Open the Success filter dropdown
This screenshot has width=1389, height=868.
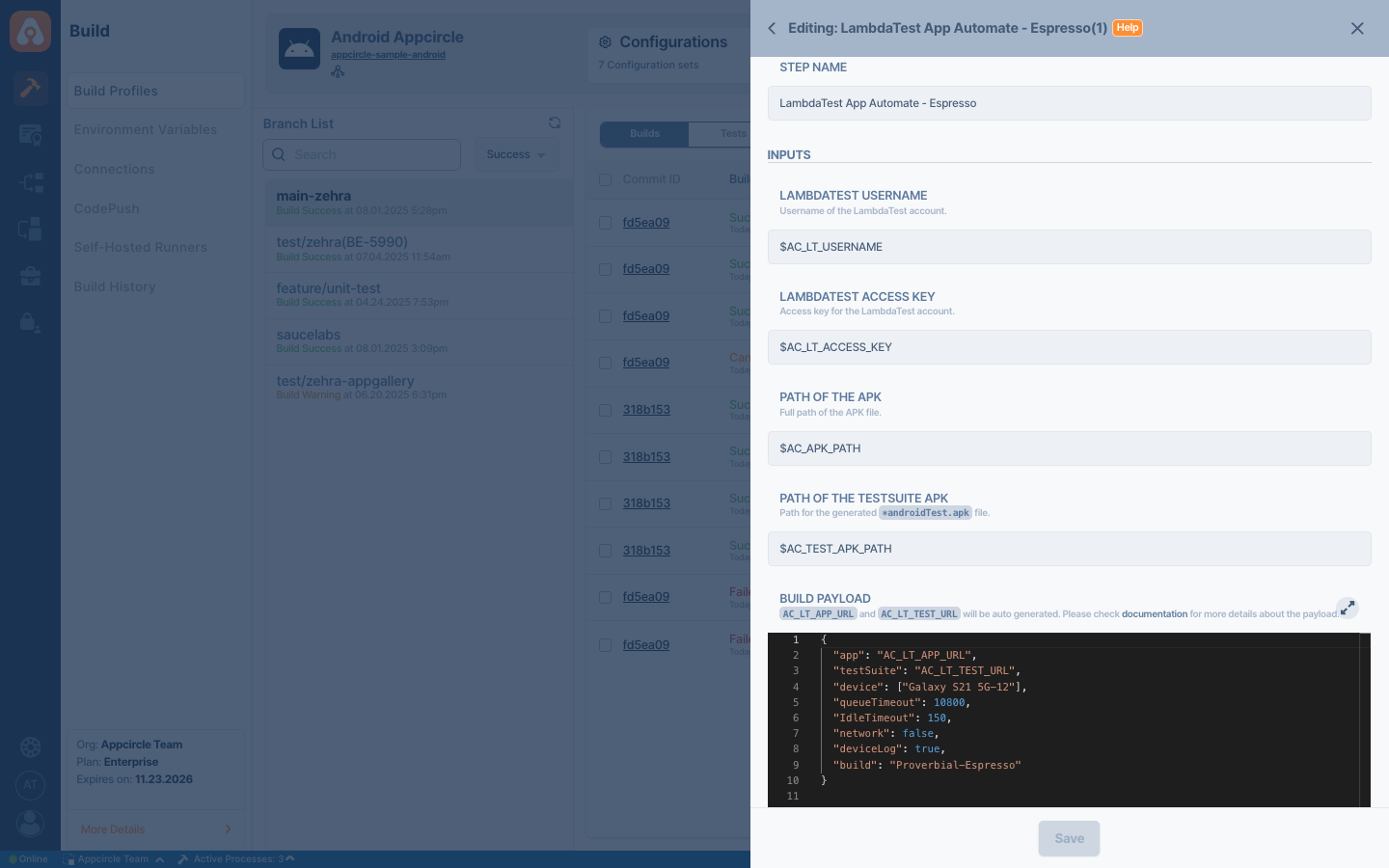515,154
